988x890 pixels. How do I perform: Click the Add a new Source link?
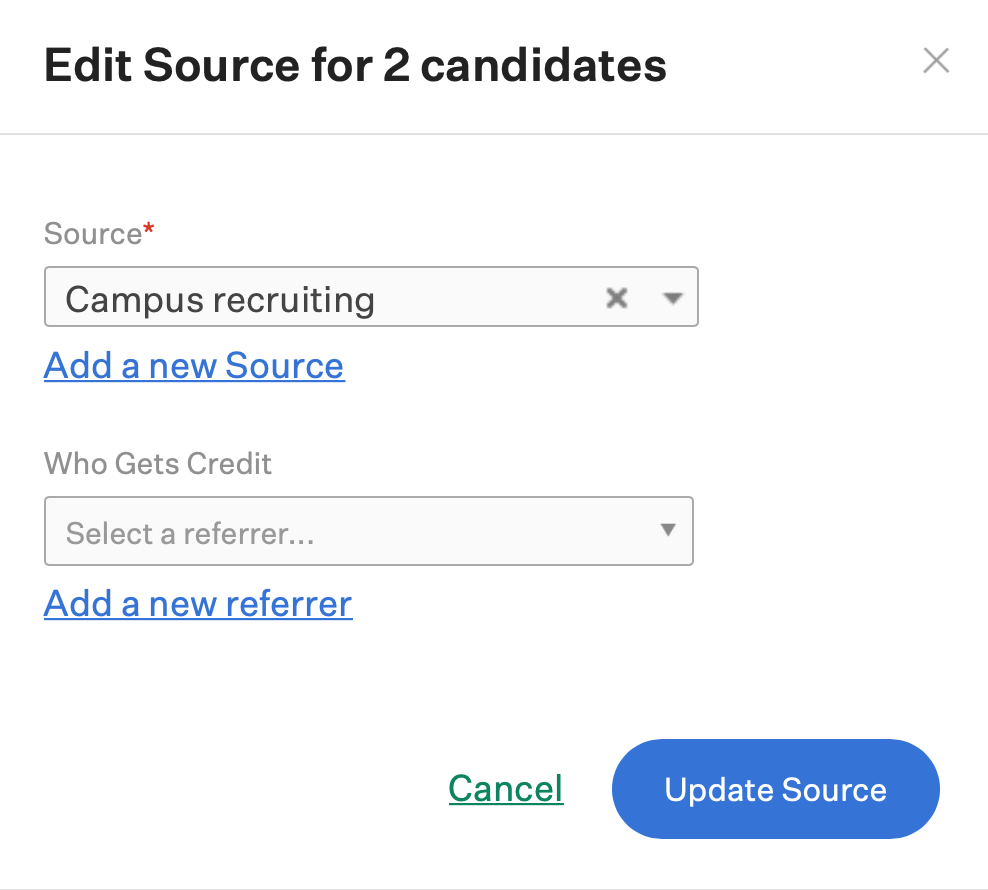click(194, 366)
